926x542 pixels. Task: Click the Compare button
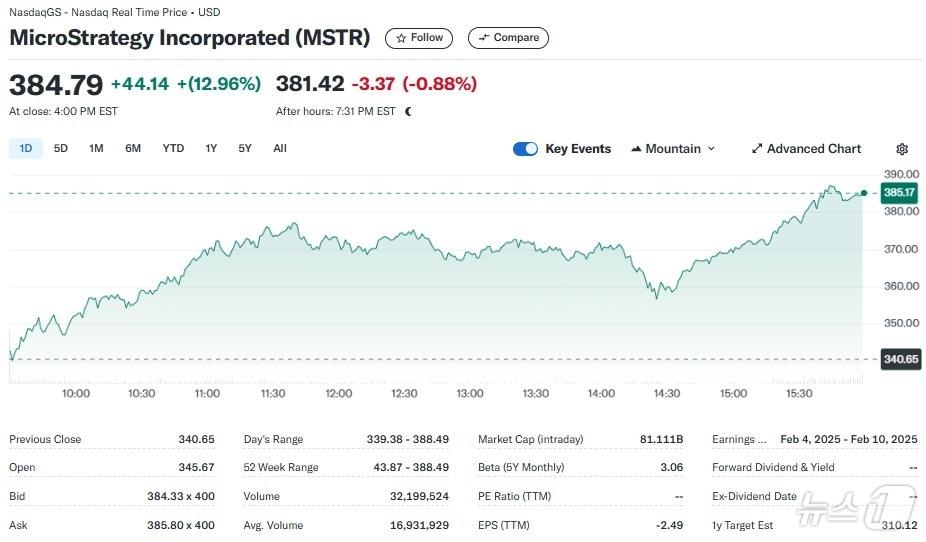tap(508, 38)
